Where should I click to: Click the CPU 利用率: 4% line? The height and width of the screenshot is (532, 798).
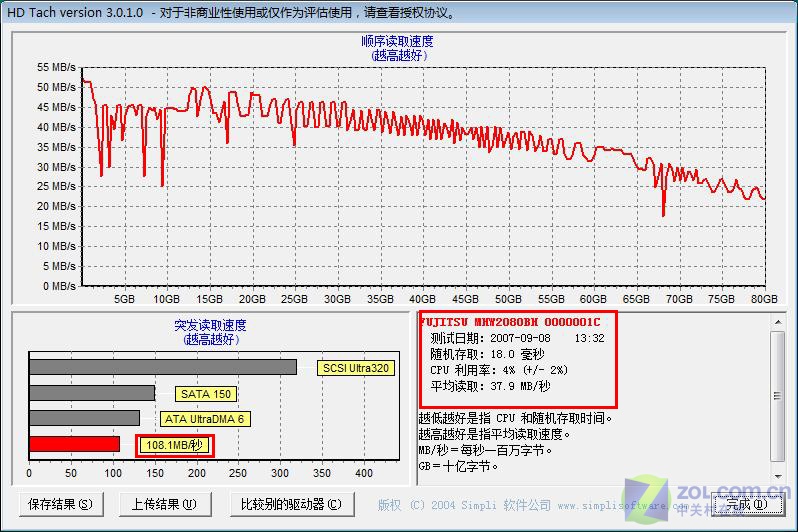click(x=499, y=370)
